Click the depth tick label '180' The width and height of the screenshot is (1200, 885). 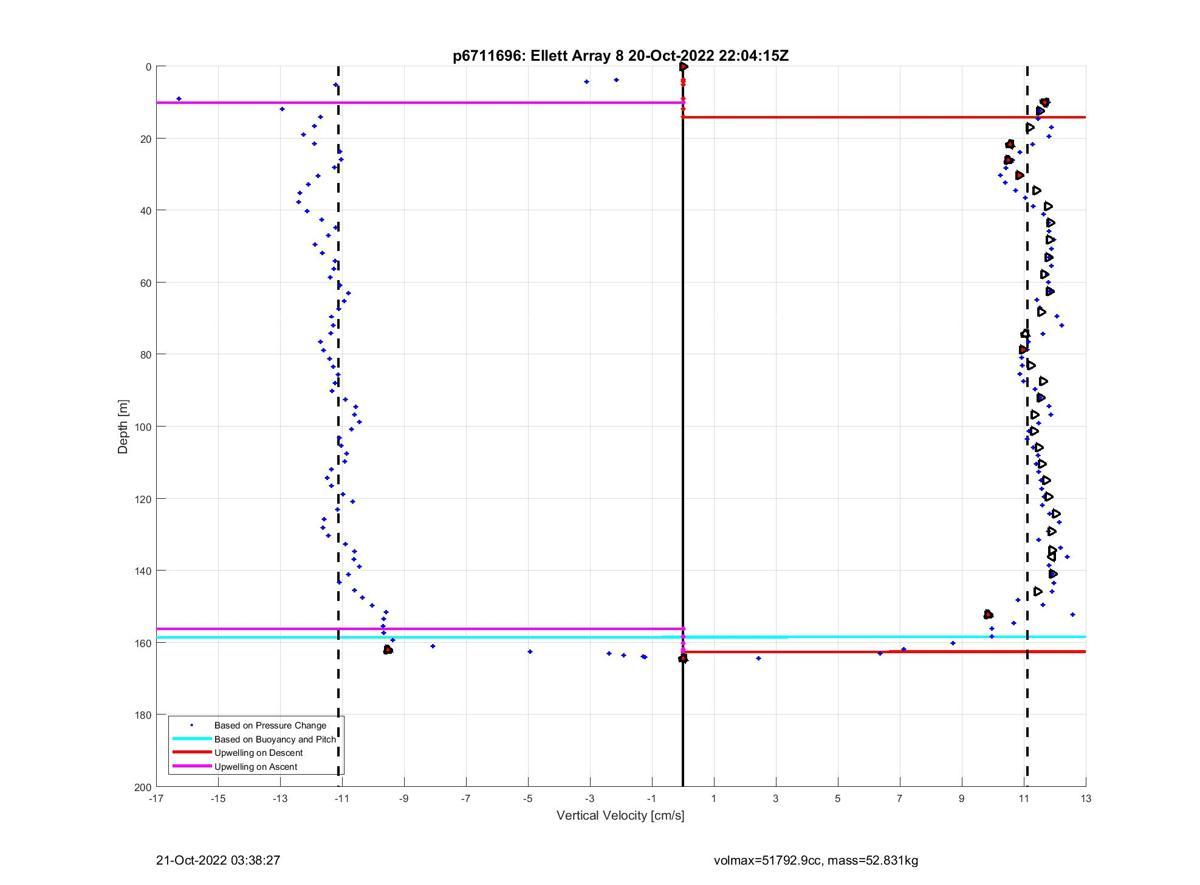tap(142, 715)
